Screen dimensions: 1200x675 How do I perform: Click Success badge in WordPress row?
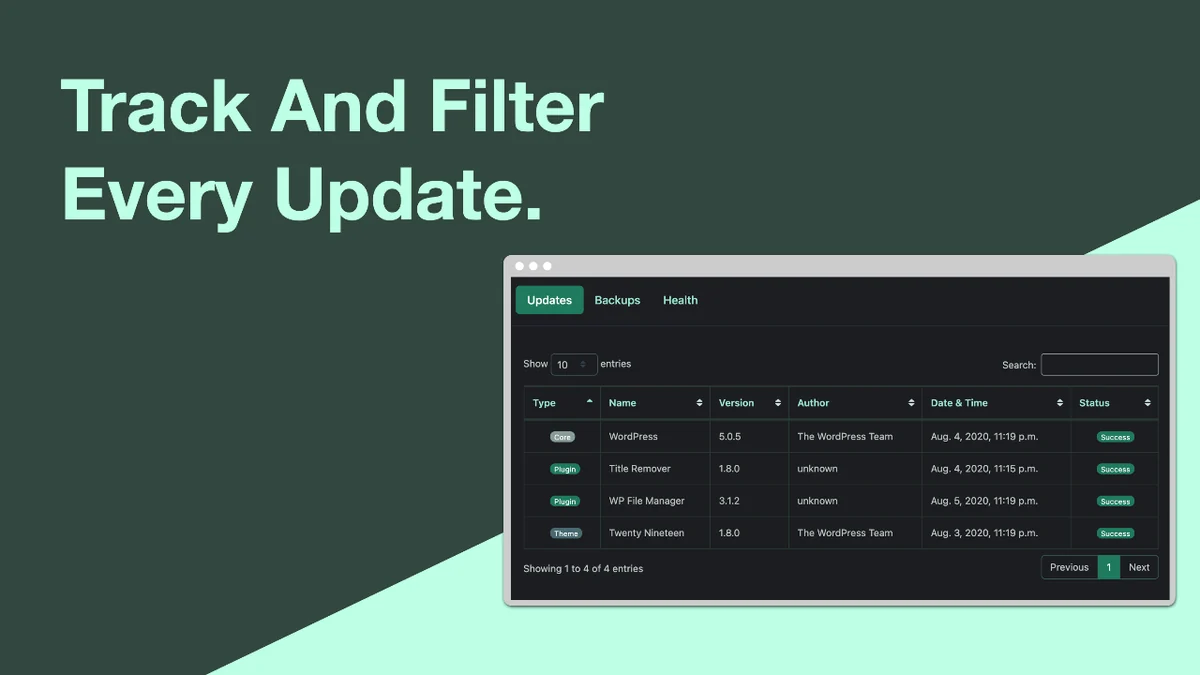click(x=1115, y=437)
